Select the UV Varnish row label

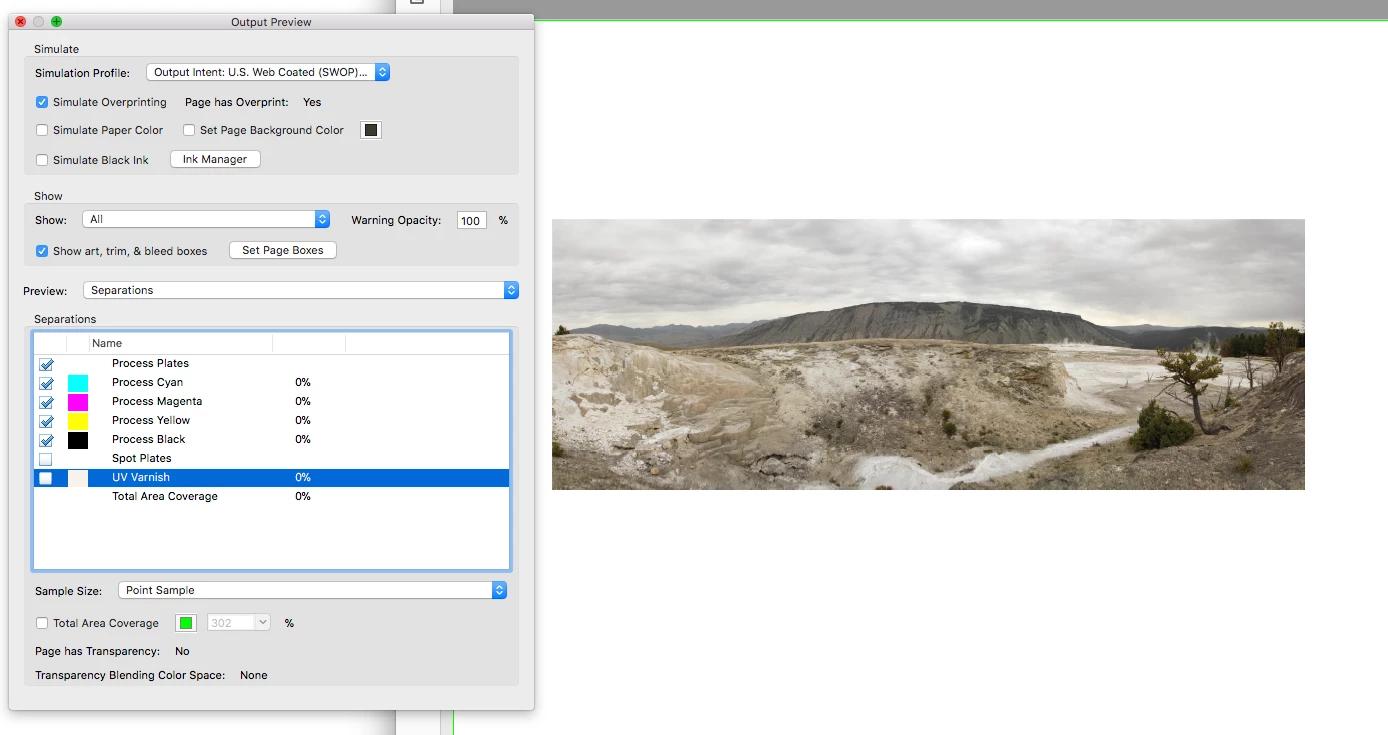141,477
